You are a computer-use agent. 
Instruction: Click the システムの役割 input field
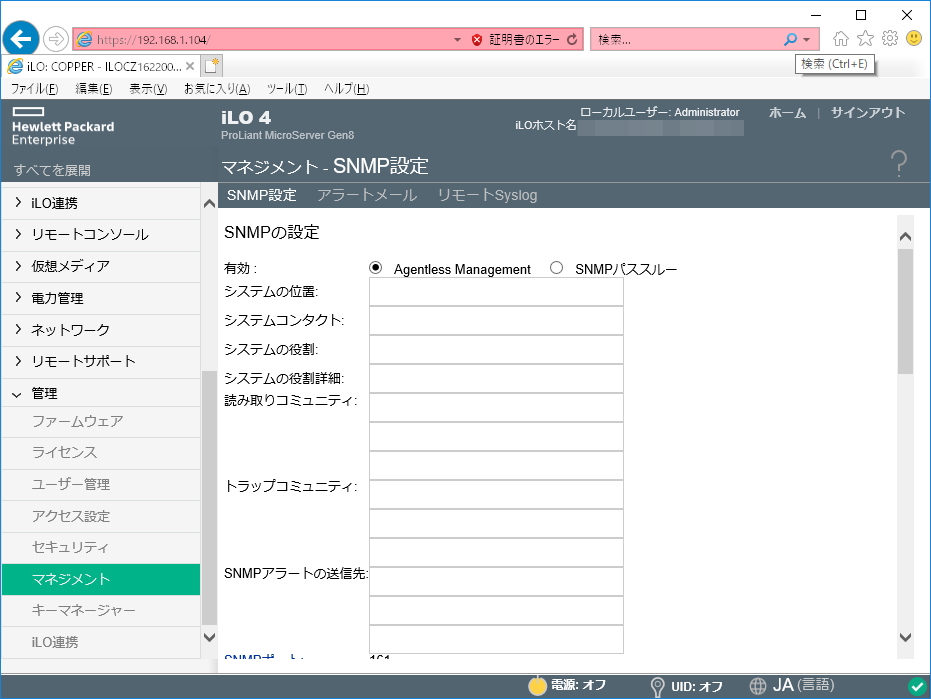496,350
